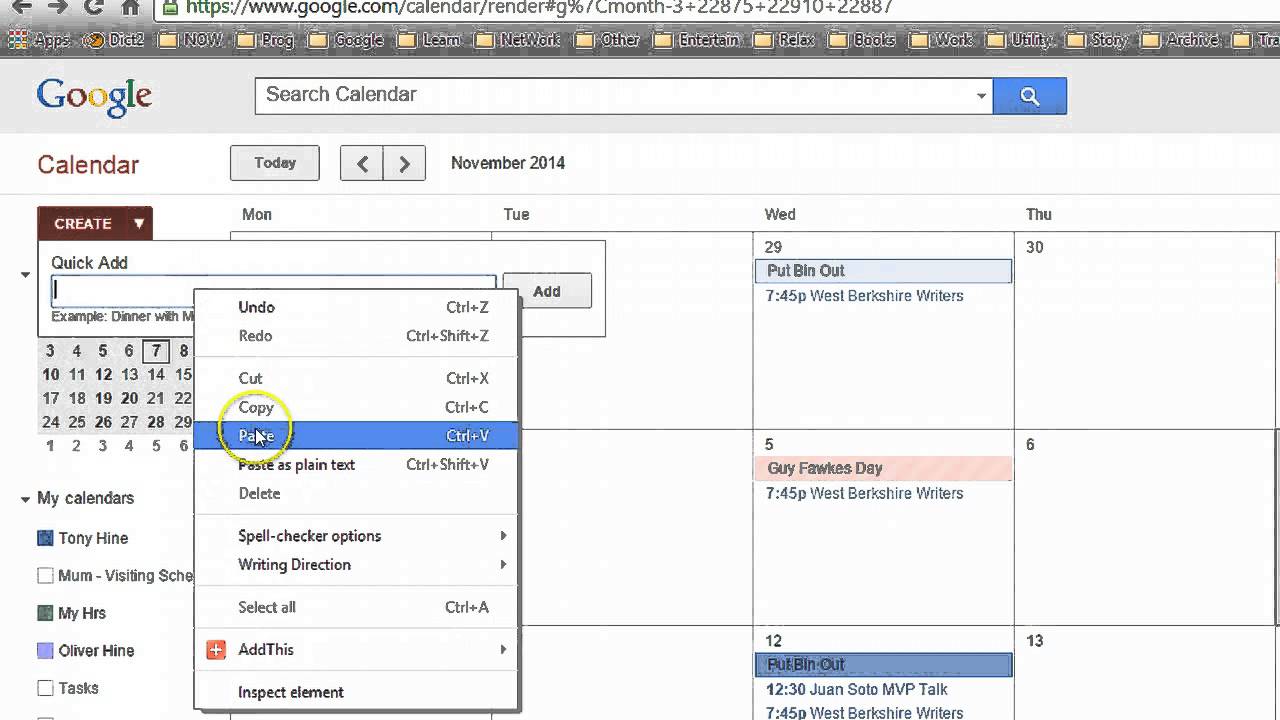Click the browser forward arrow
This screenshot has height=720, width=1280.
57,7
